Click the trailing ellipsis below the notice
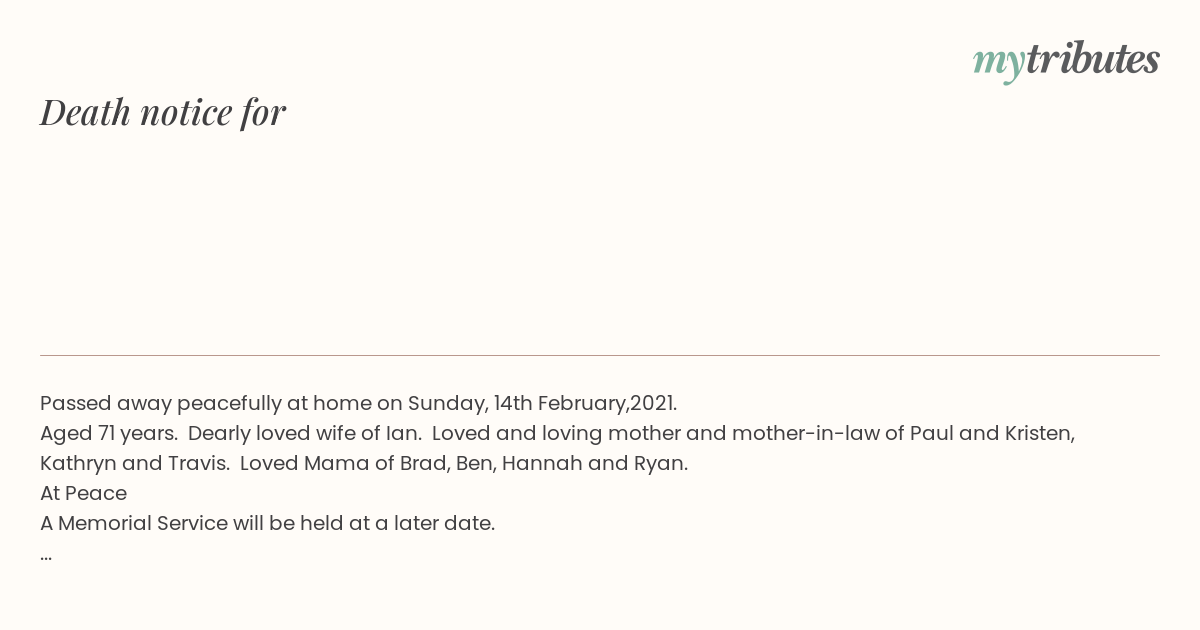Viewport: 1200px width, 630px height. click(46, 555)
